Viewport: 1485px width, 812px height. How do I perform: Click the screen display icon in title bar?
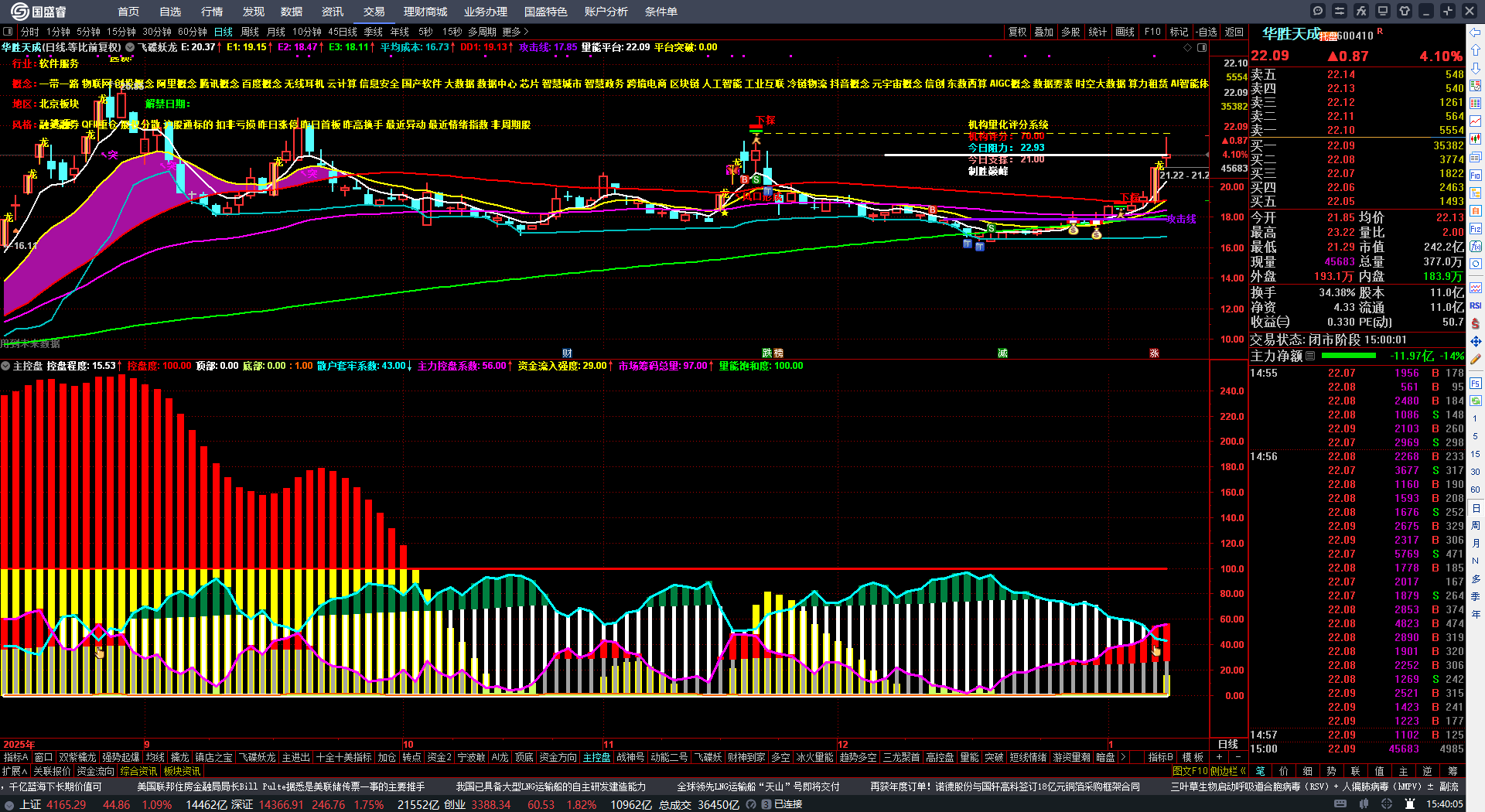point(1383,11)
